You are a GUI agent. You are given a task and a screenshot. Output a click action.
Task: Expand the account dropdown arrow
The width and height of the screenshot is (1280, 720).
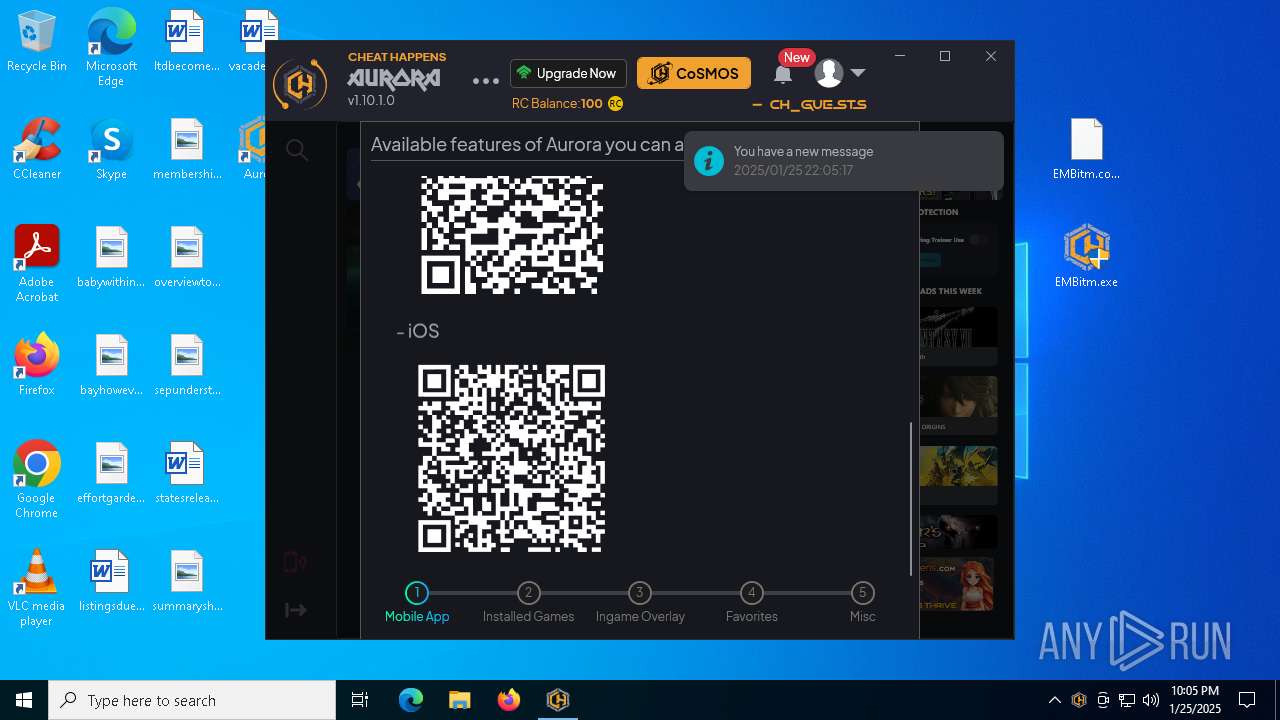point(857,73)
